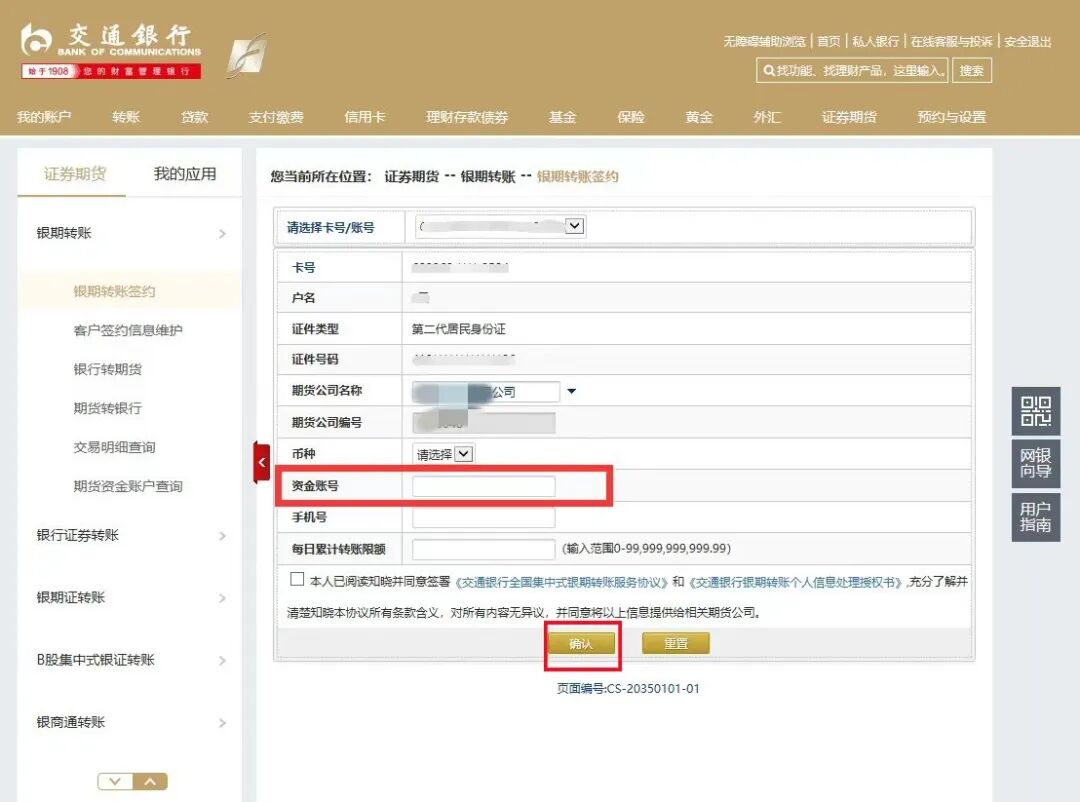Click the 网银向导 side button
Viewport: 1080px width, 802px height.
click(x=1035, y=463)
